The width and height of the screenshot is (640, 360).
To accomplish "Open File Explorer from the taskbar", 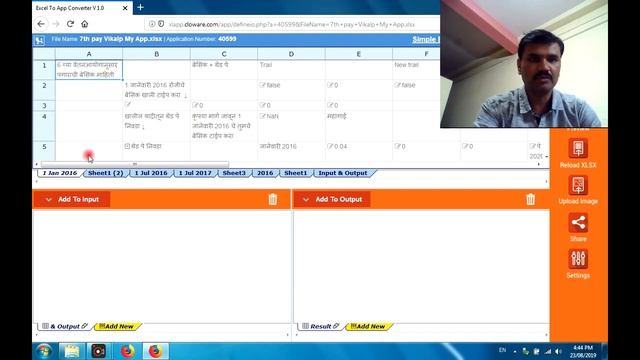I will coord(72,351).
